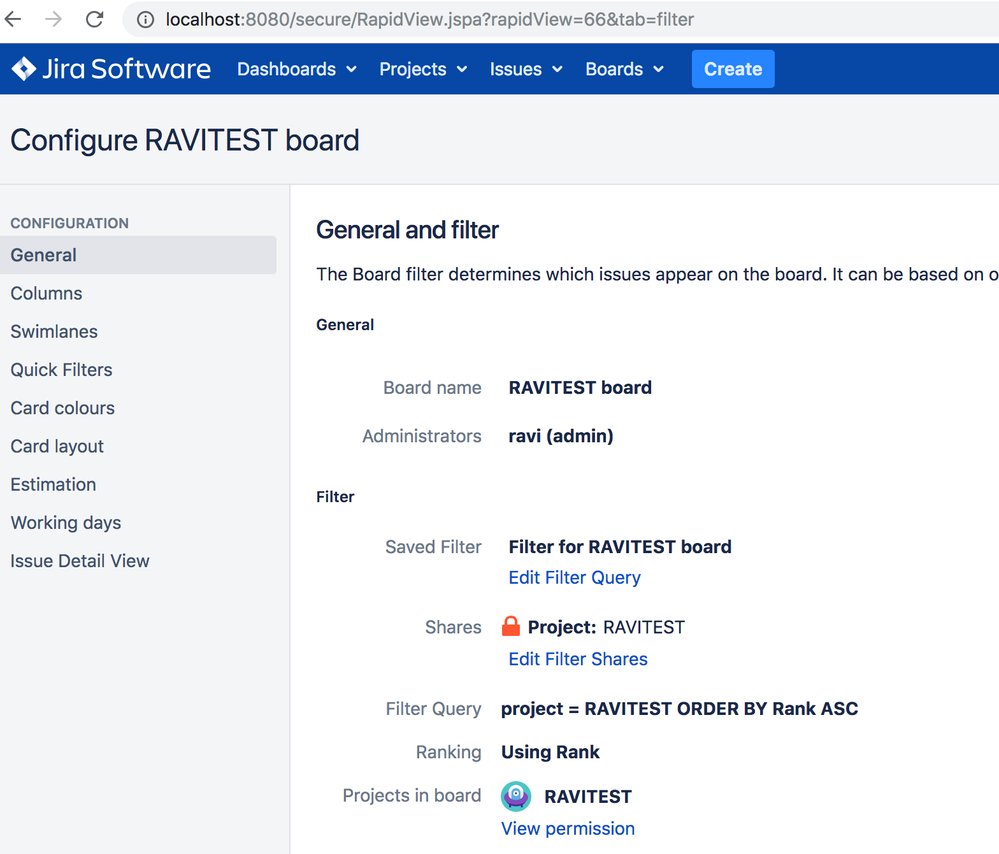Open Swimlanes configuration
999x854 pixels.
54,331
